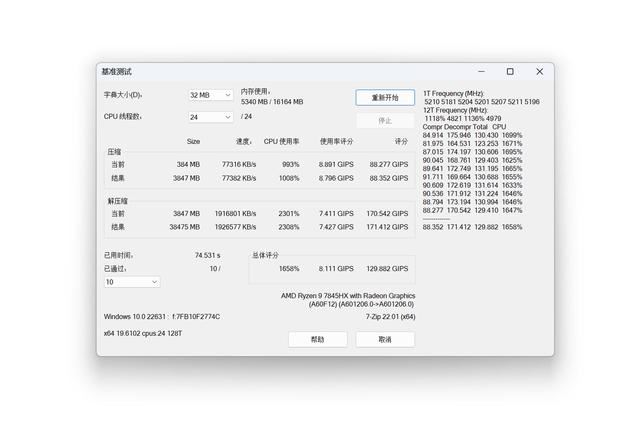Expand the CPU threads dropdown set to 24
Screen dimensions: 640x427
pyautogui.click(x=211, y=117)
